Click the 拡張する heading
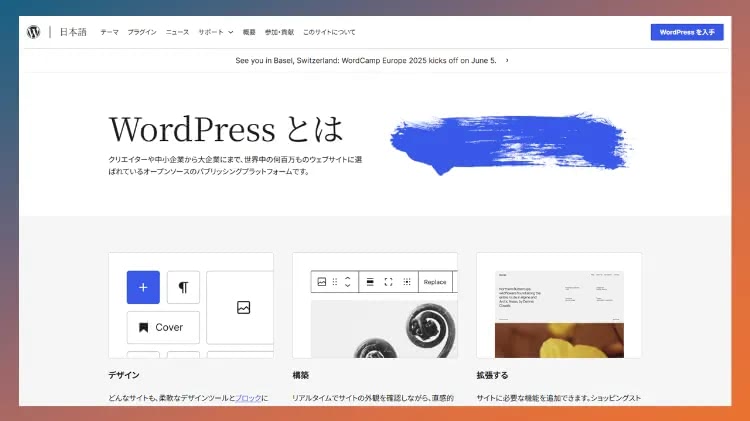Screen dimensions: 750x421 (x=492, y=375)
